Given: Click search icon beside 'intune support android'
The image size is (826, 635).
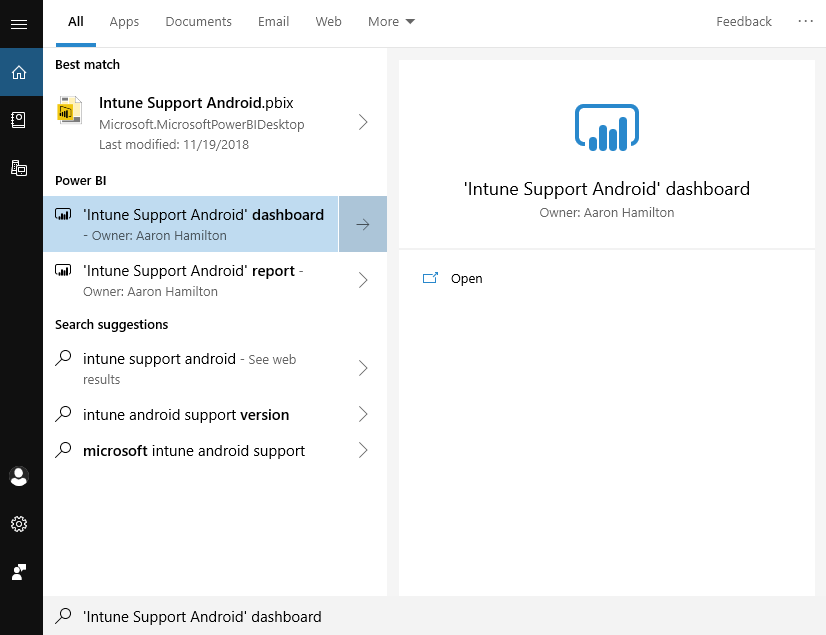Looking at the screenshot, I should coord(63,358).
